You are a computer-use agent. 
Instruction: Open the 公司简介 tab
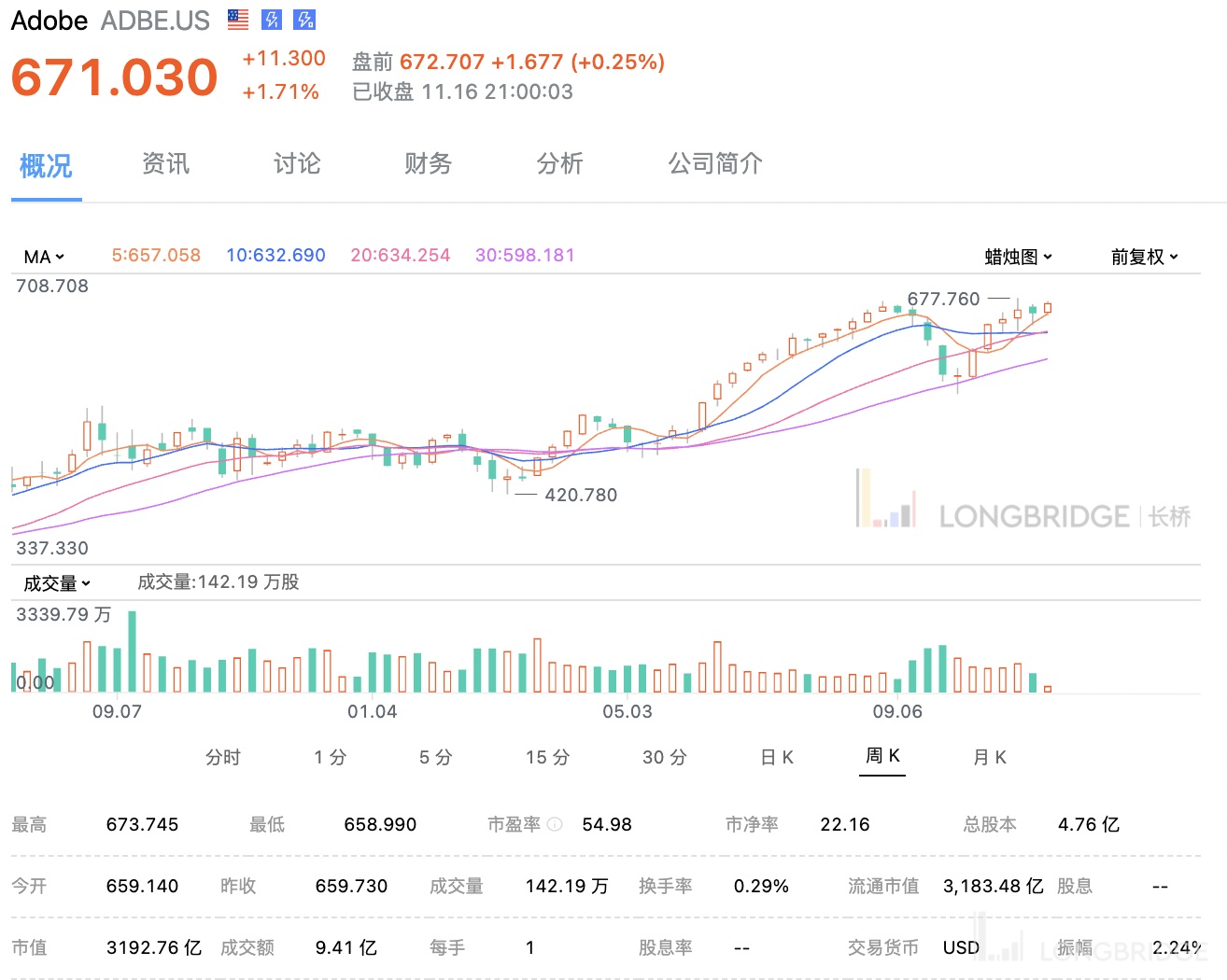(715, 164)
